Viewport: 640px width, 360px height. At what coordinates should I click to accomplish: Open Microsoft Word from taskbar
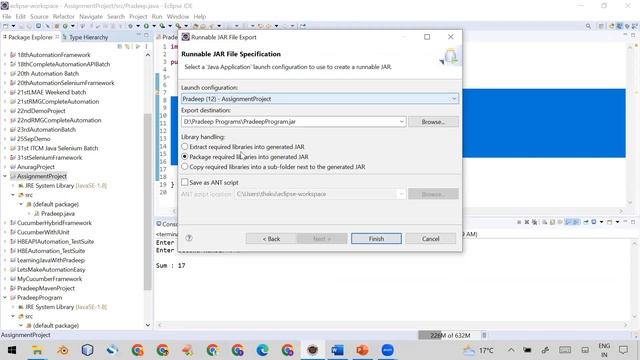tap(338, 350)
